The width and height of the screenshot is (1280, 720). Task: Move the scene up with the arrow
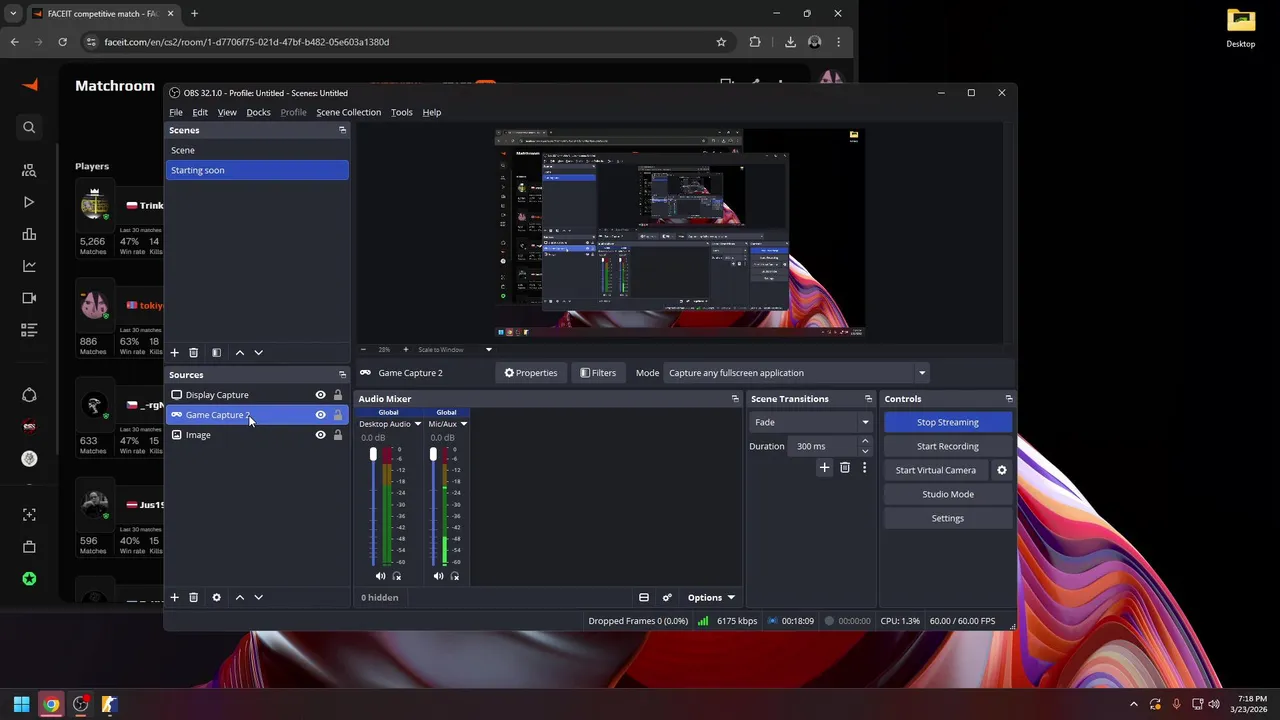point(240,353)
